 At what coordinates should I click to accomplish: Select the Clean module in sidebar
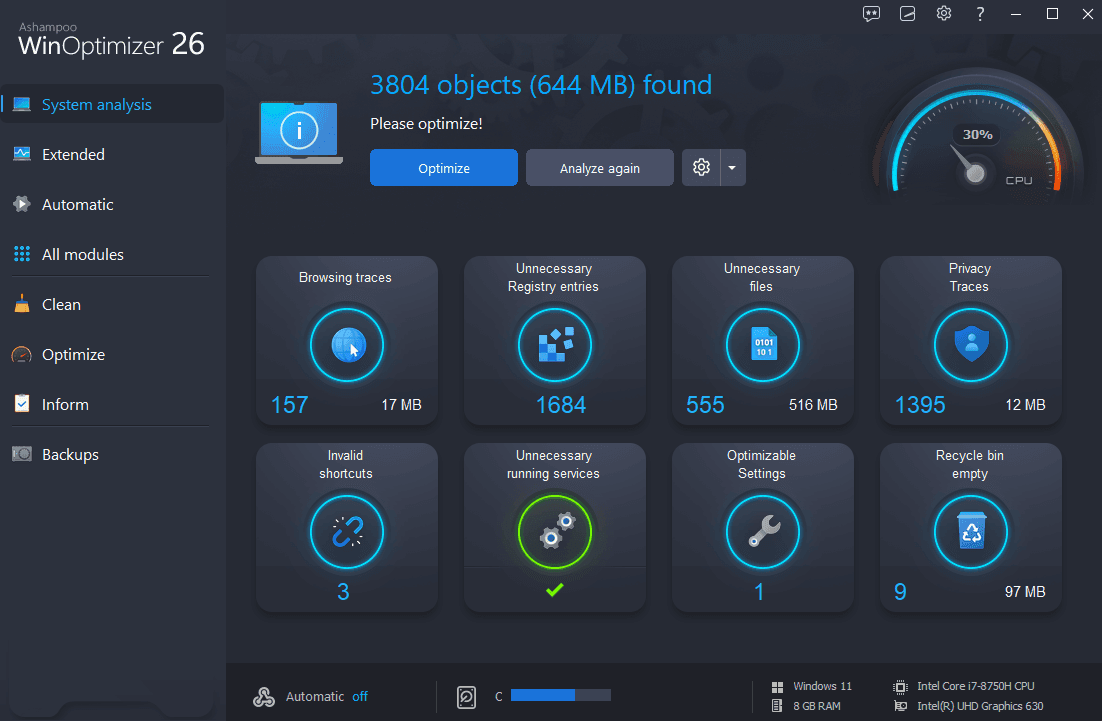coord(60,304)
